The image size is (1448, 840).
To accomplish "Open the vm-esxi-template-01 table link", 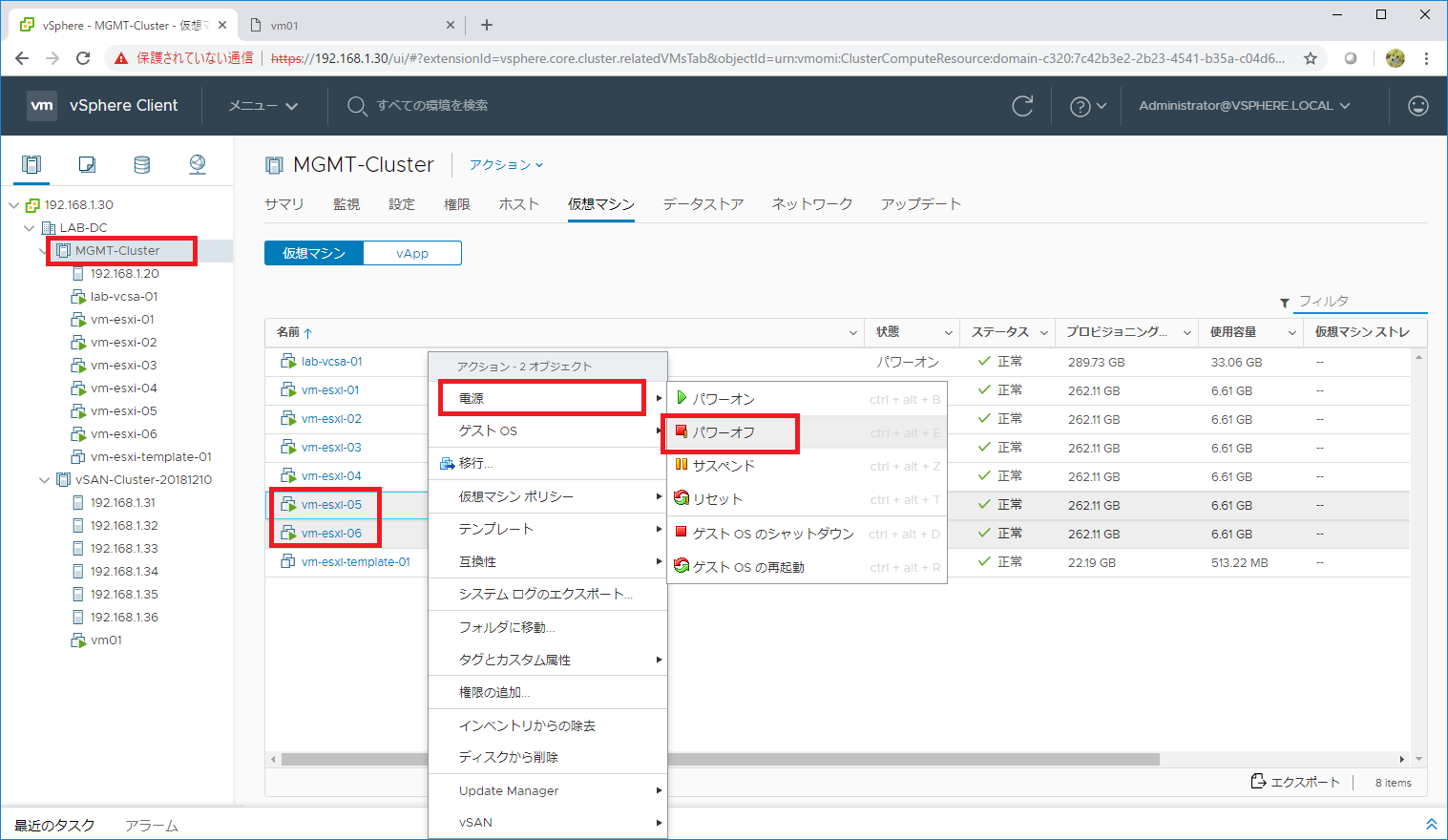I will tap(356, 562).
